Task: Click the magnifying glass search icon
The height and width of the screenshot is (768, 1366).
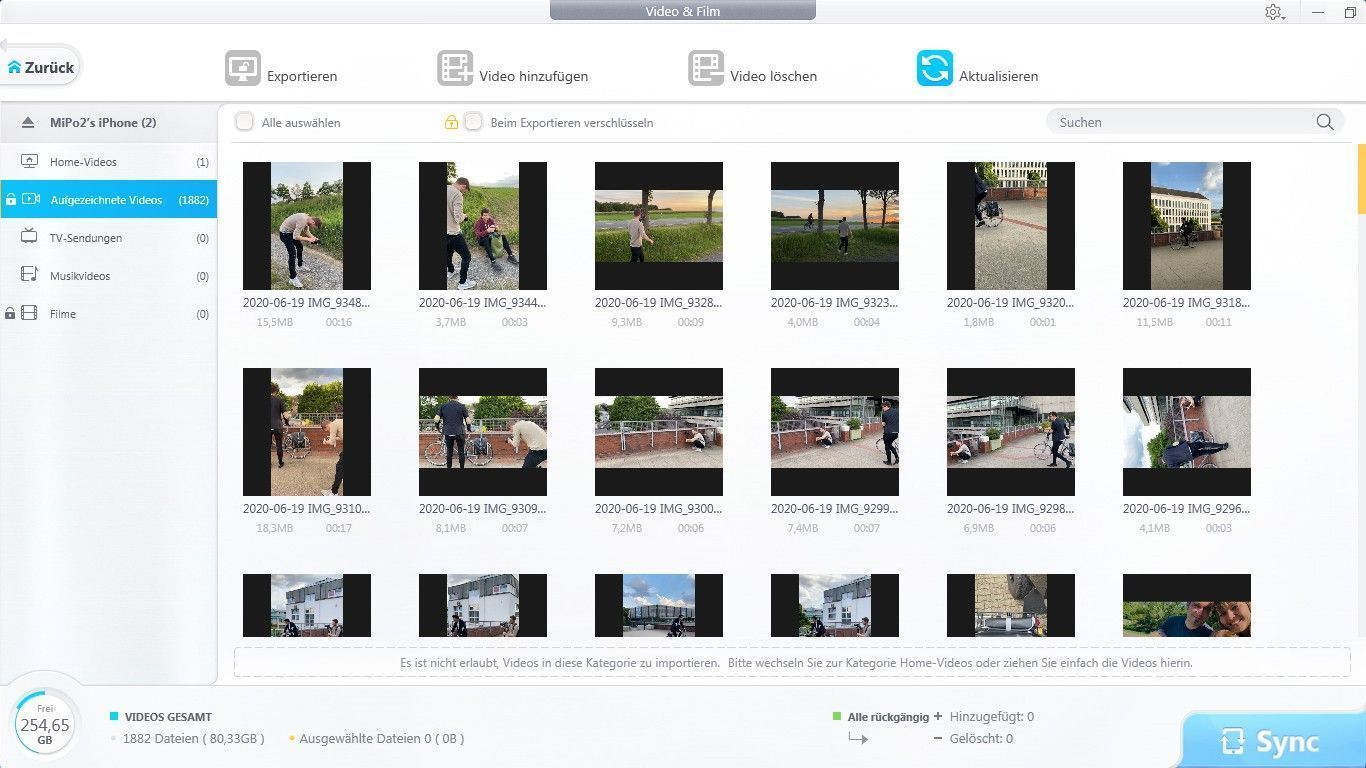Action: click(1325, 122)
